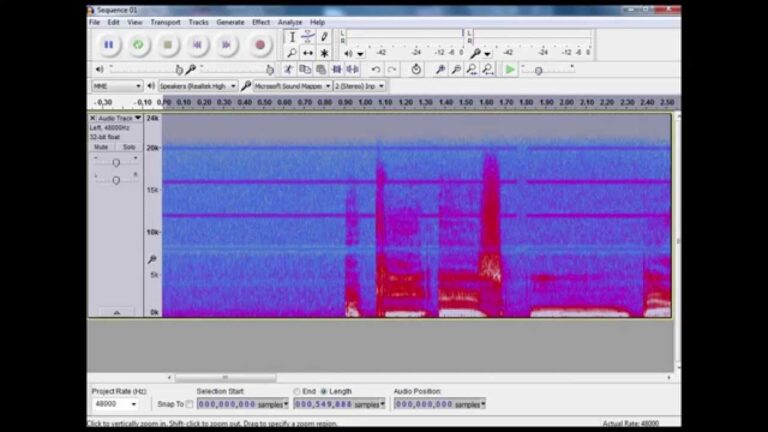The image size is (768, 432).
Task: Open the Help menu
Action: [x=317, y=23]
